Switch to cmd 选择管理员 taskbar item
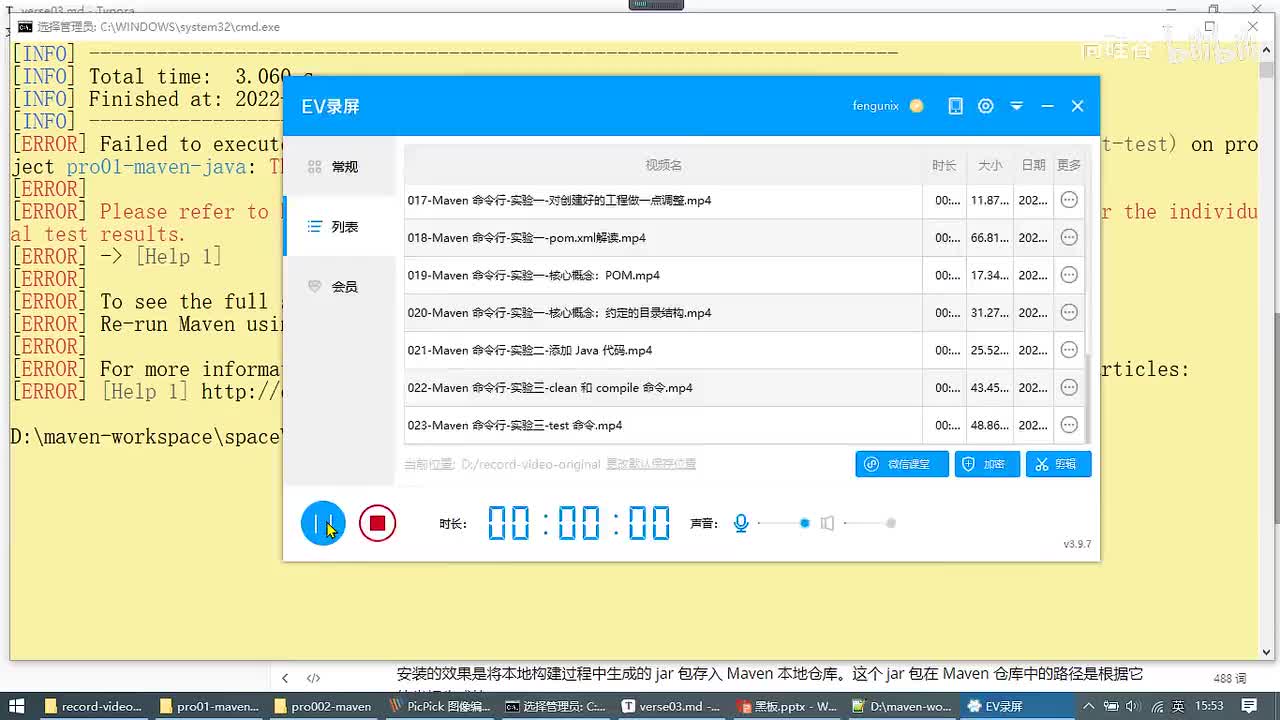1280x720 pixels. coord(554,706)
